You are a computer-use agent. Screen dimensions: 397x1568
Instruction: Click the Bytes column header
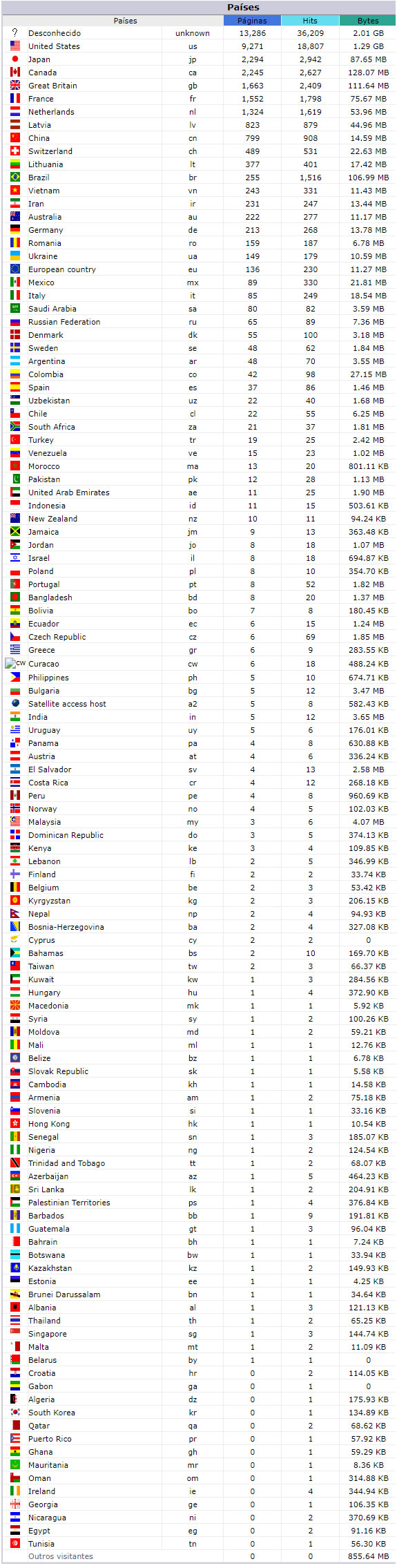pos(368,21)
